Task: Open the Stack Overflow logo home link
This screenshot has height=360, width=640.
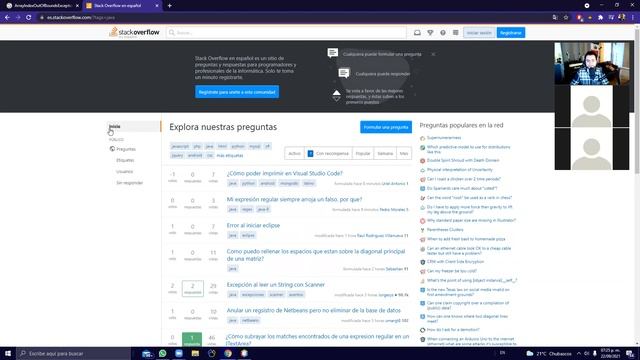Action: coord(134,32)
